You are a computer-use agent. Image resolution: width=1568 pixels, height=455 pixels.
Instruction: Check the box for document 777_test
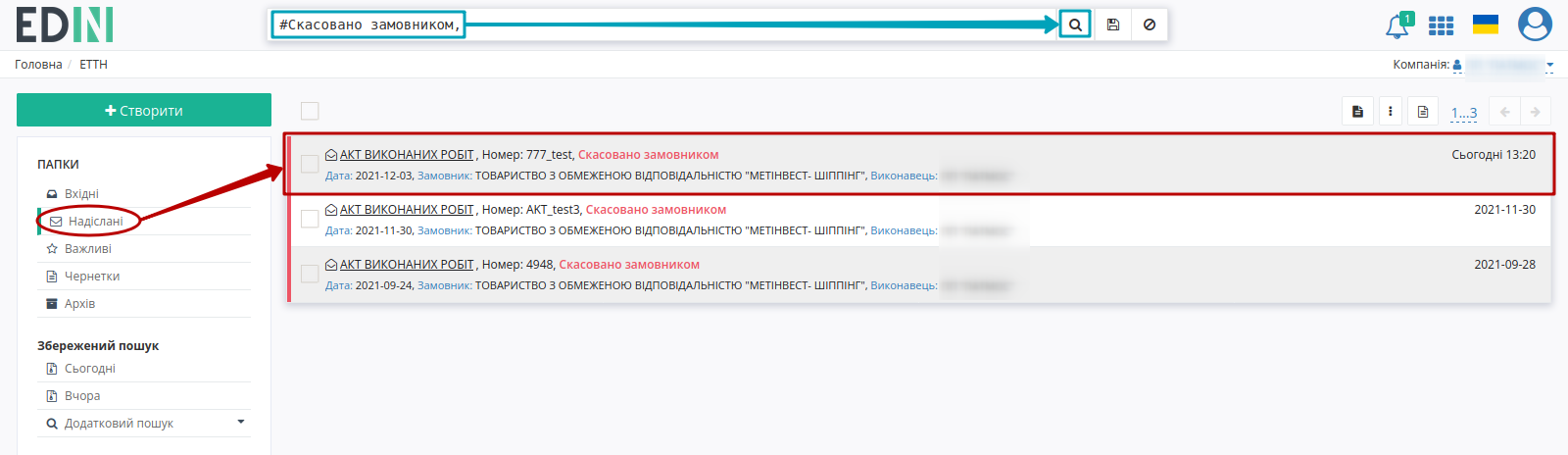(x=310, y=164)
